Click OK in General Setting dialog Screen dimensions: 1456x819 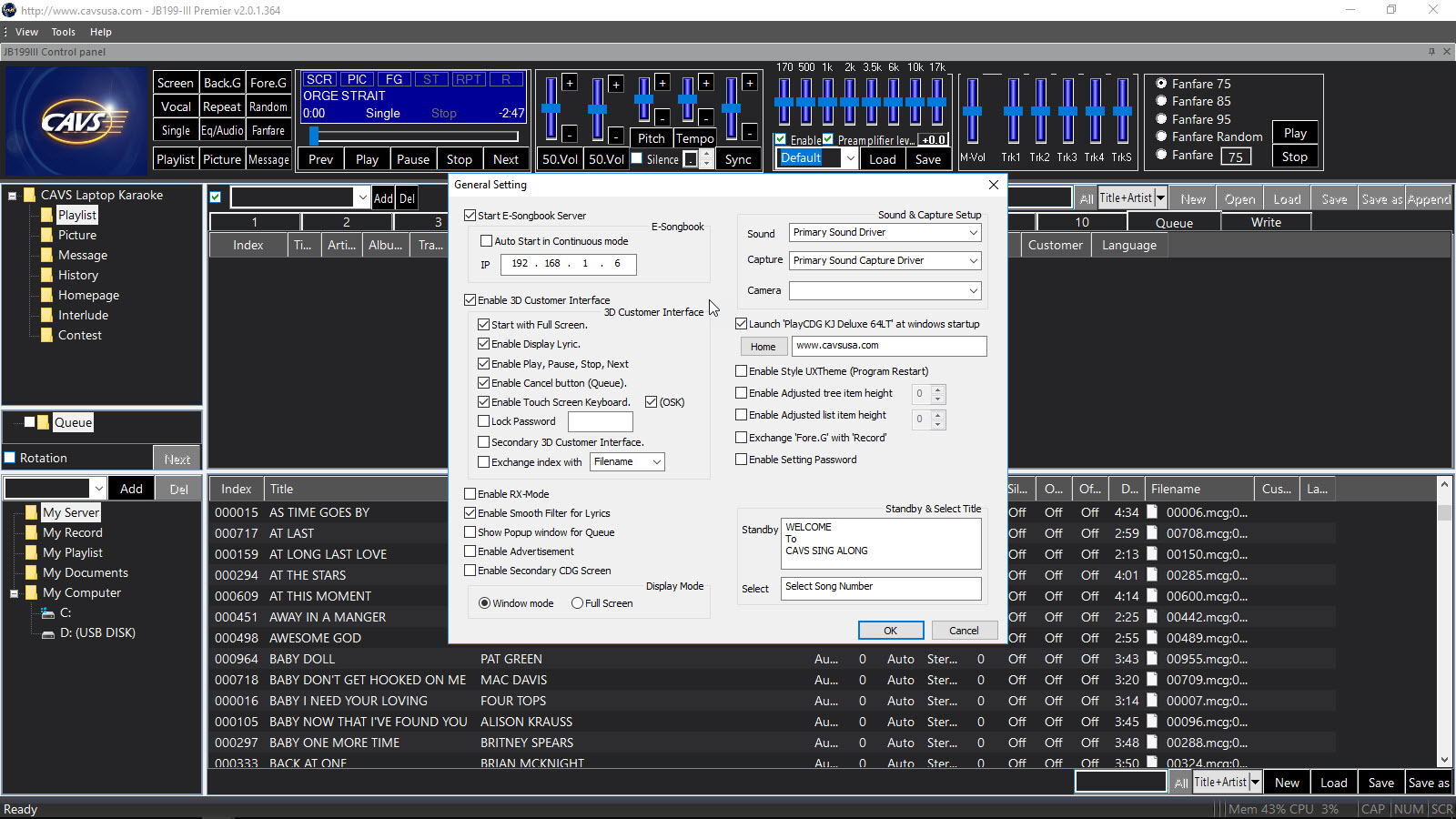pyautogui.click(x=891, y=631)
